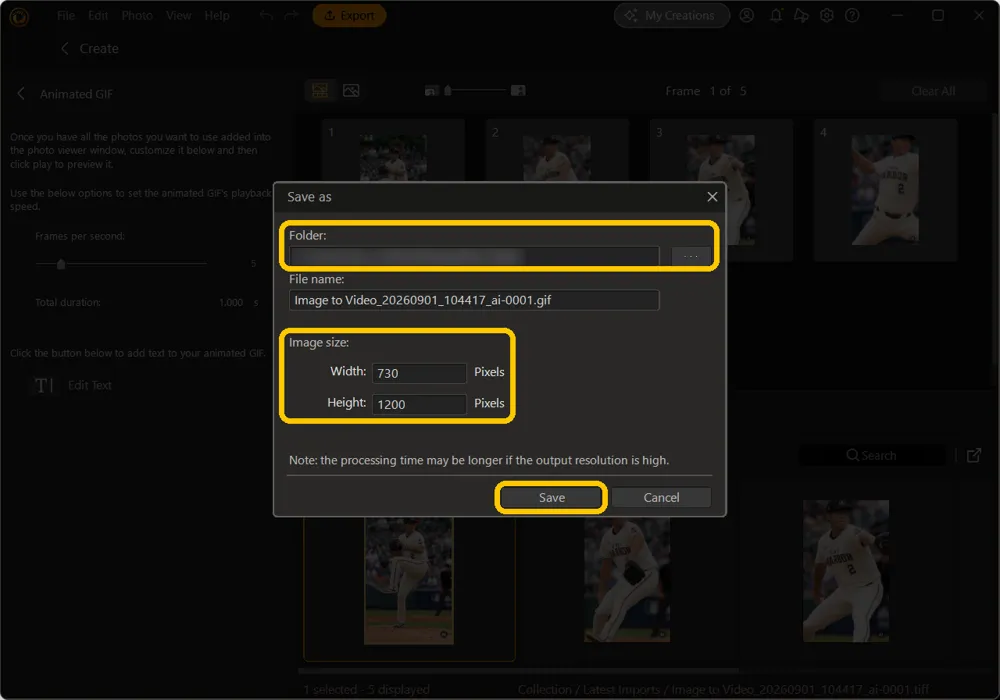Click the play store icon next to bell
The width and height of the screenshot is (1000, 700).
801,15
